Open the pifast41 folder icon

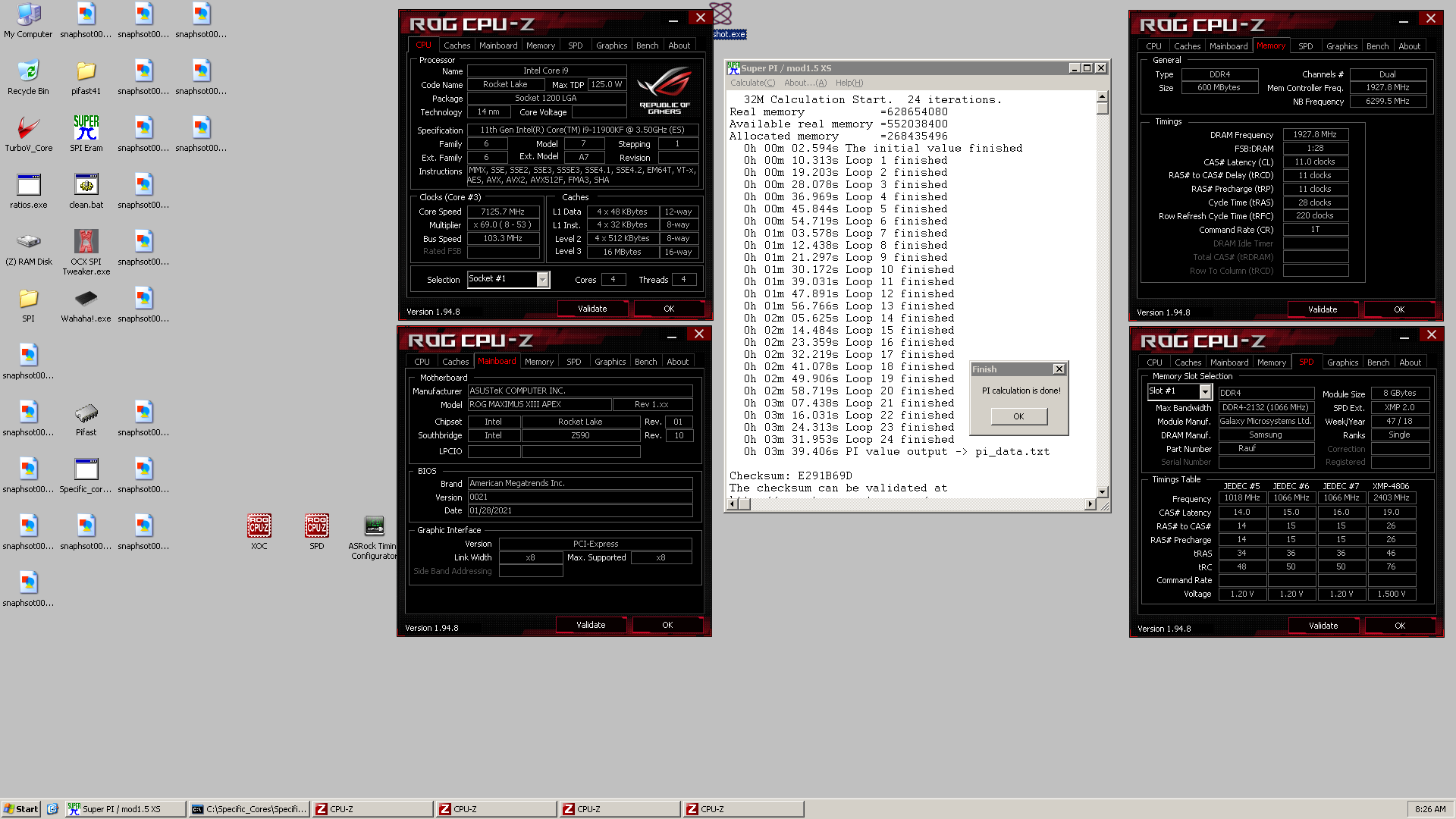click(86, 77)
